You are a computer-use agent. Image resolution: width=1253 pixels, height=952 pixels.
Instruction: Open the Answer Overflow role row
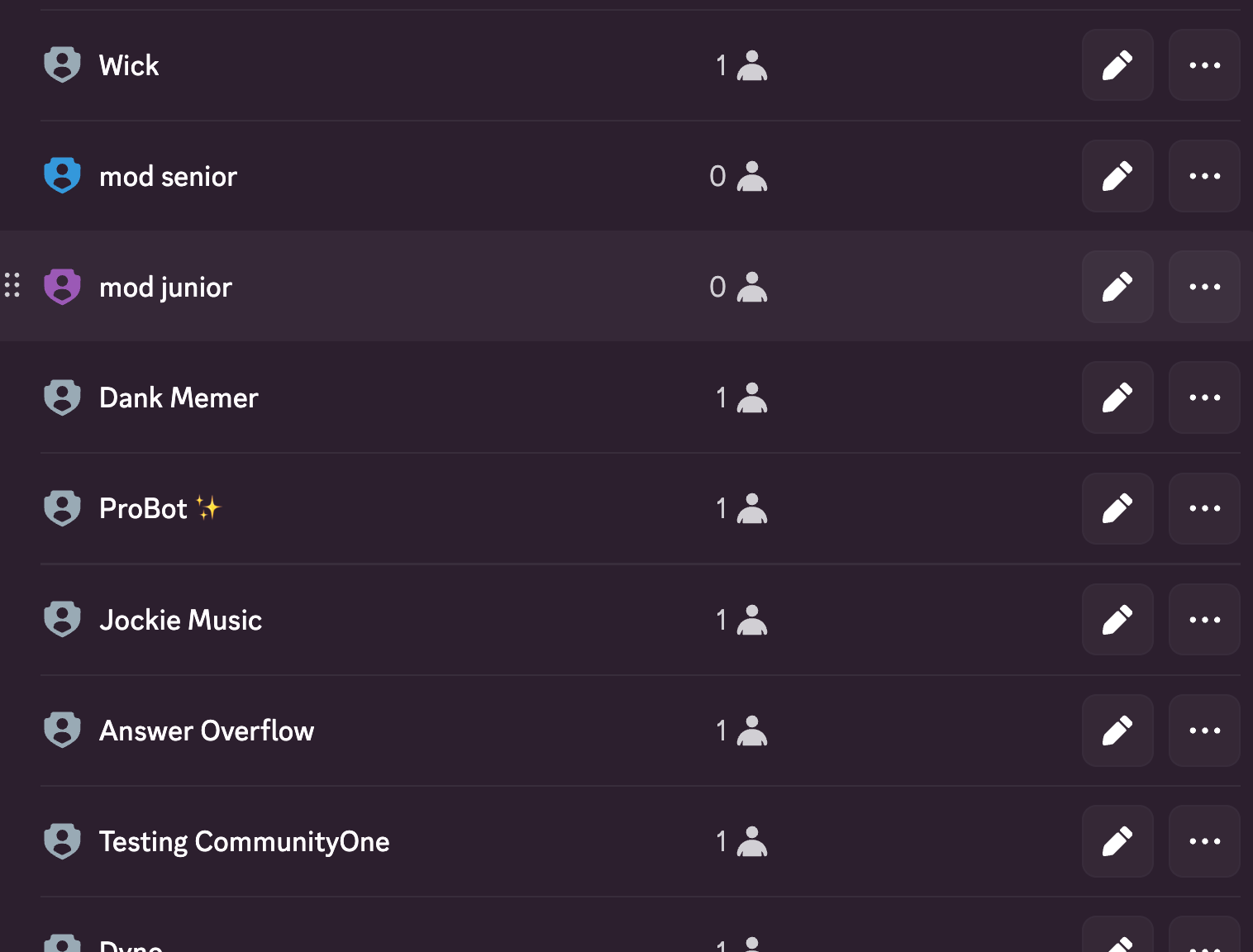(207, 731)
